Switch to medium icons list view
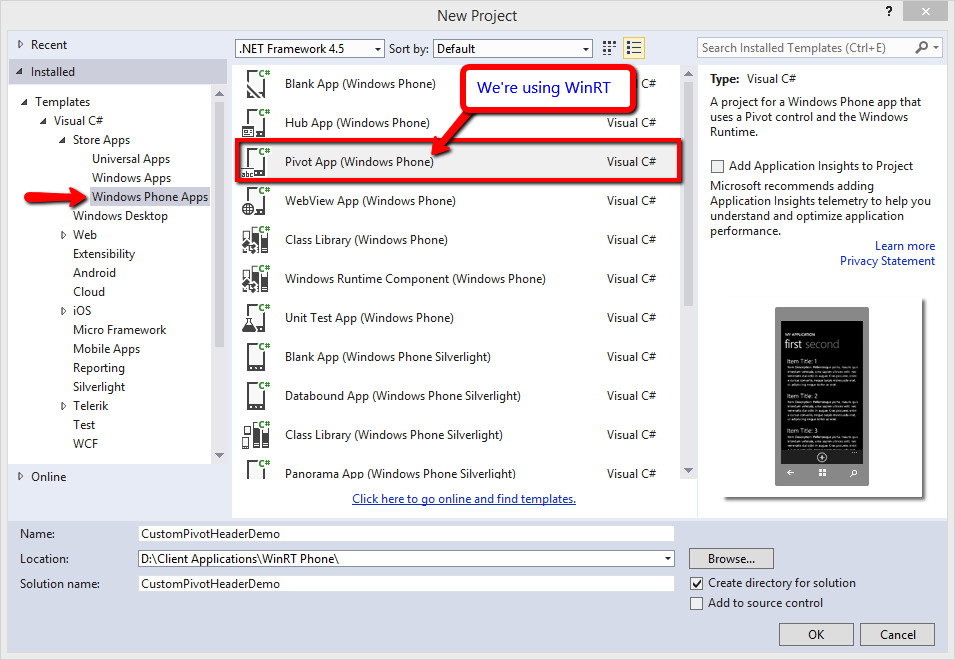Screen dimensions: 955x660 (x=634, y=48)
